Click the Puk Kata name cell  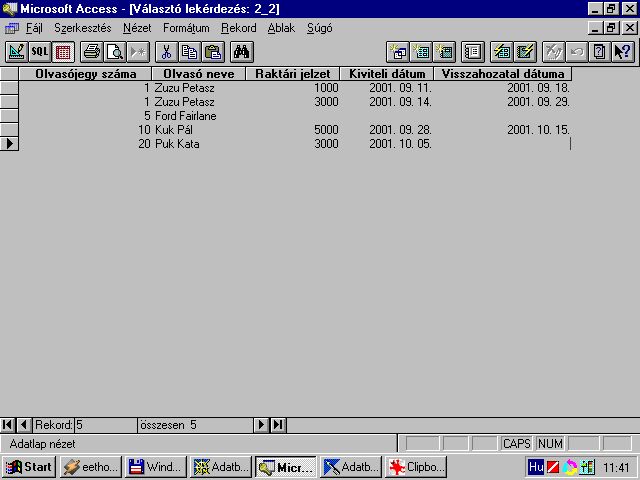(199, 144)
